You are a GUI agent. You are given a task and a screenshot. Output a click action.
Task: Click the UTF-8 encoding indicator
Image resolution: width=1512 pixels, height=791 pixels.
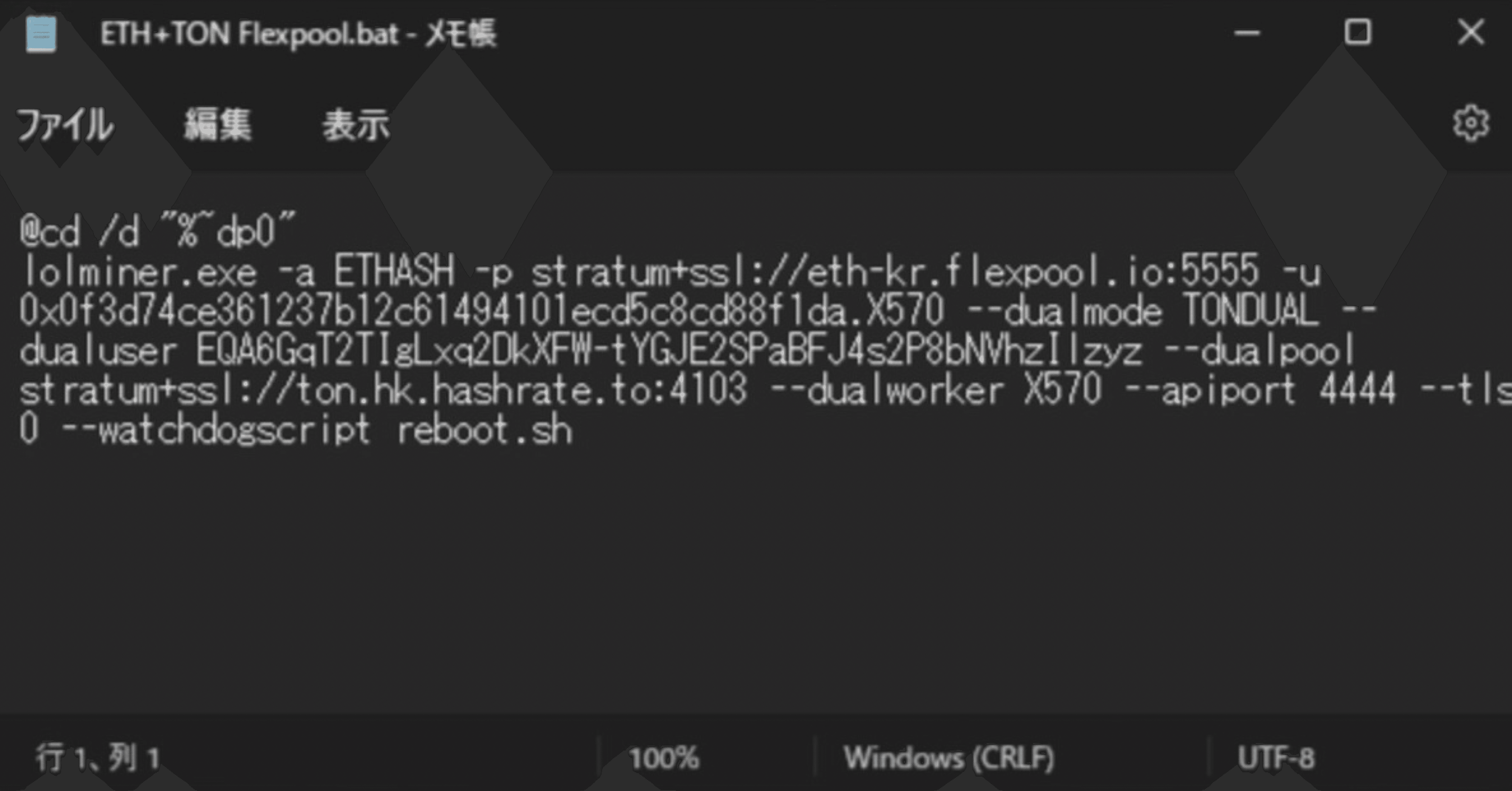click(1278, 758)
